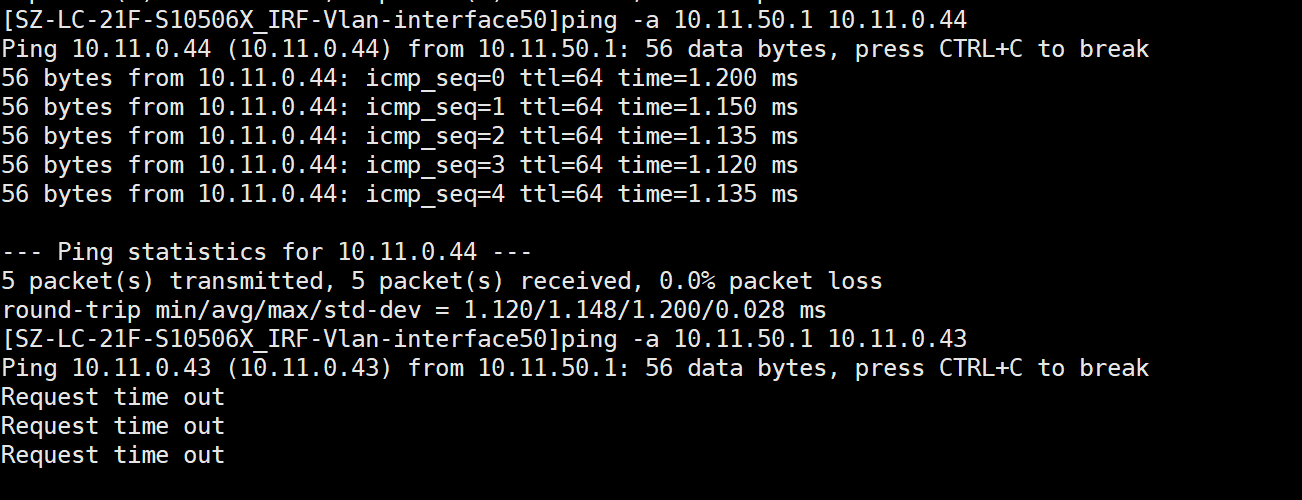Click the time=1.200 ms value
The width and height of the screenshot is (1302, 500).
[x=708, y=78]
